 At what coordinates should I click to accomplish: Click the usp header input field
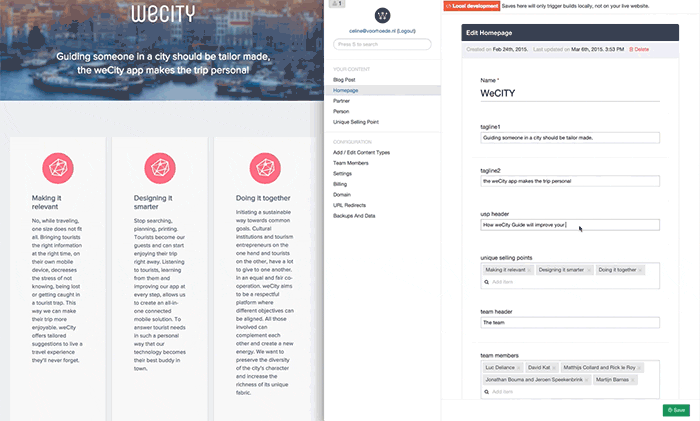(x=570, y=225)
